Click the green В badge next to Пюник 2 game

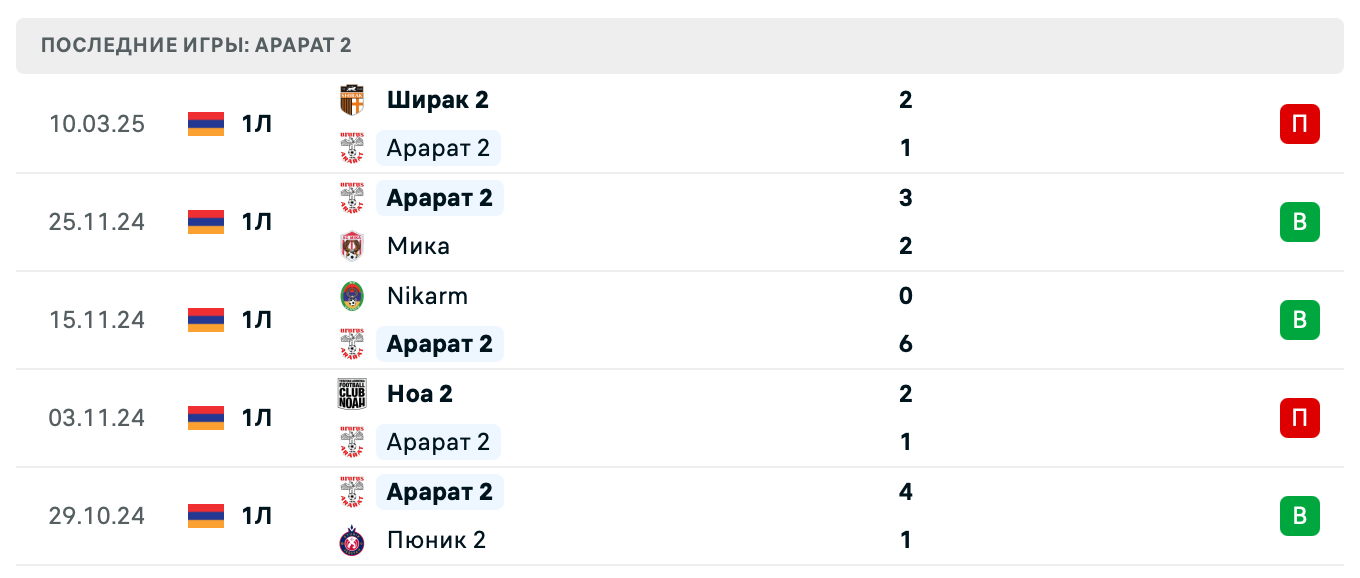coord(1300,516)
